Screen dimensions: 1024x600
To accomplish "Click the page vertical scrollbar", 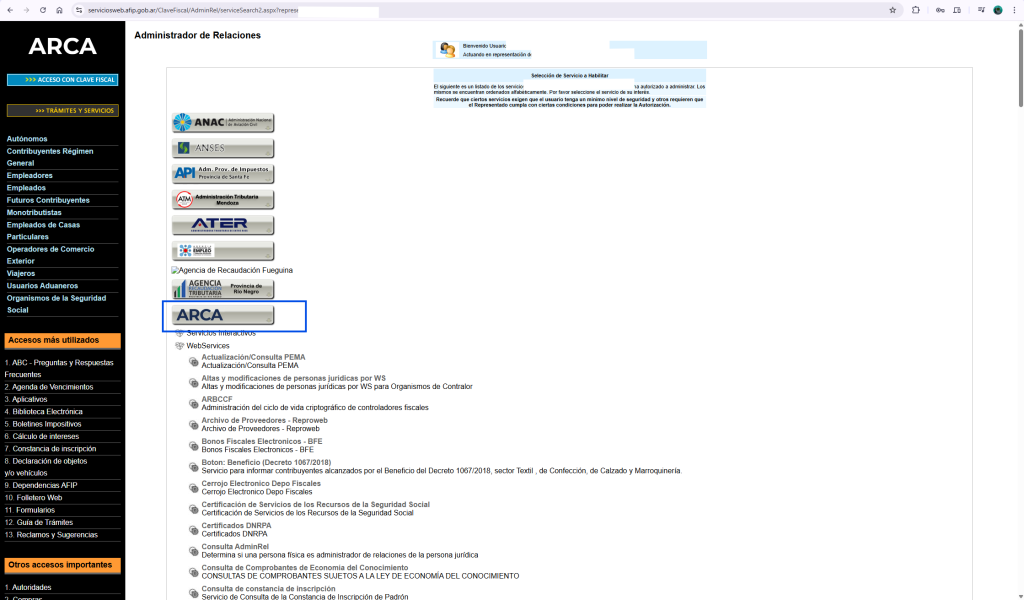I will [1019, 300].
